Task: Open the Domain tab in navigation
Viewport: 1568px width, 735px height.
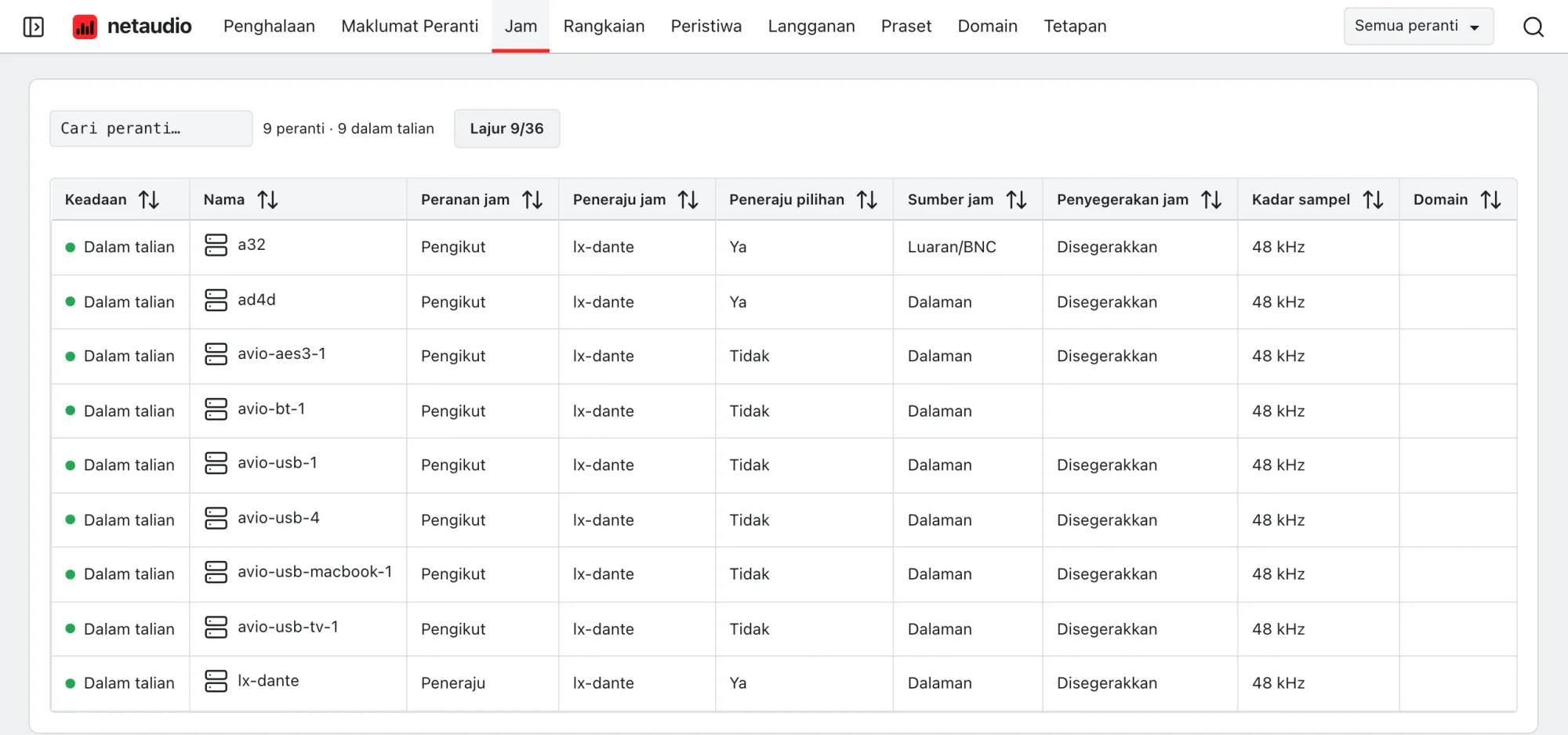Action: (x=987, y=27)
